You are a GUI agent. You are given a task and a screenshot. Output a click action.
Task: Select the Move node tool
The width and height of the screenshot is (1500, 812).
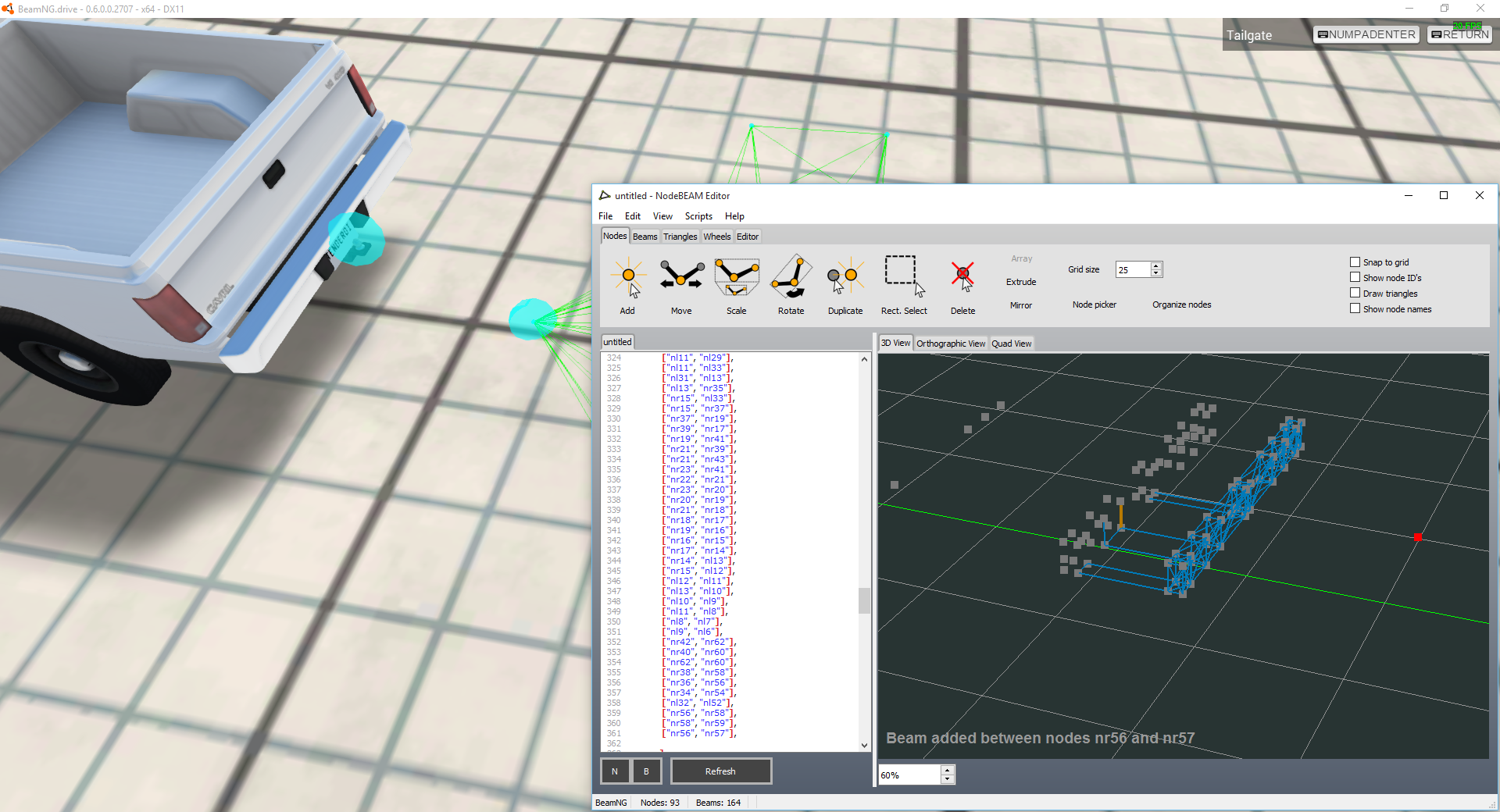click(x=681, y=284)
